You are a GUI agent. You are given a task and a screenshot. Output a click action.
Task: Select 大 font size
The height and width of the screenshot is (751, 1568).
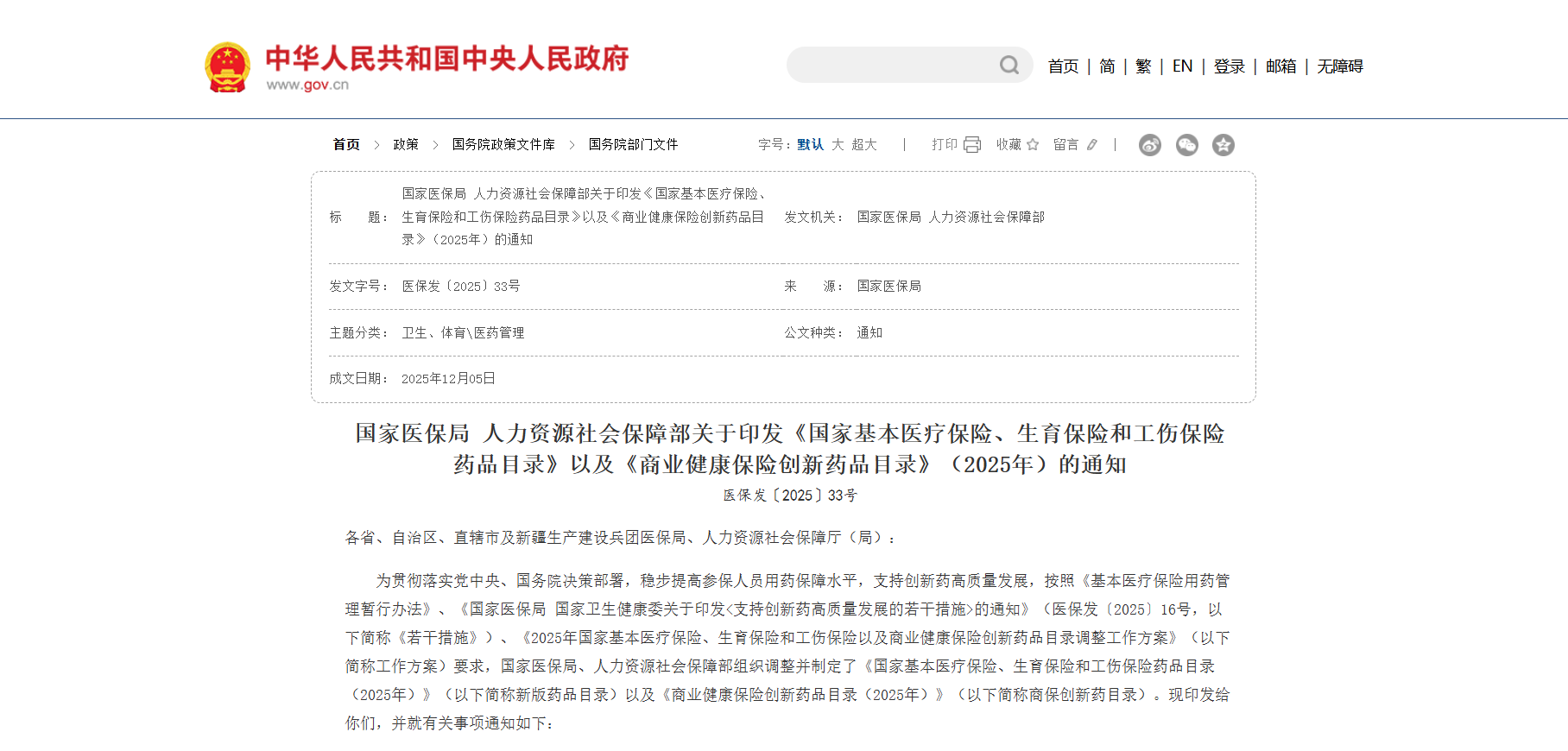(838, 144)
